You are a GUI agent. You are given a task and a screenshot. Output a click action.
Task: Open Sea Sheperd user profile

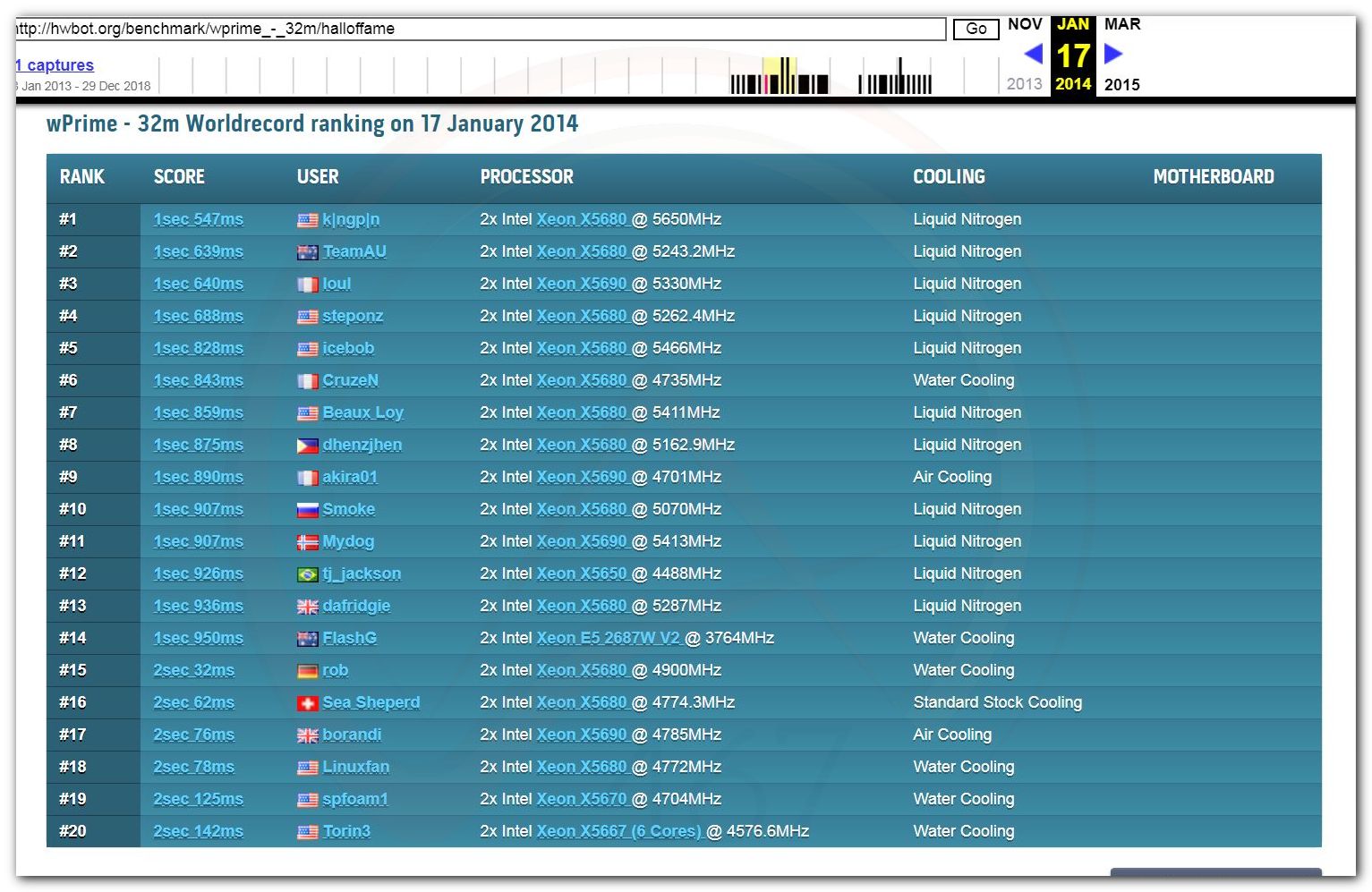(x=371, y=702)
